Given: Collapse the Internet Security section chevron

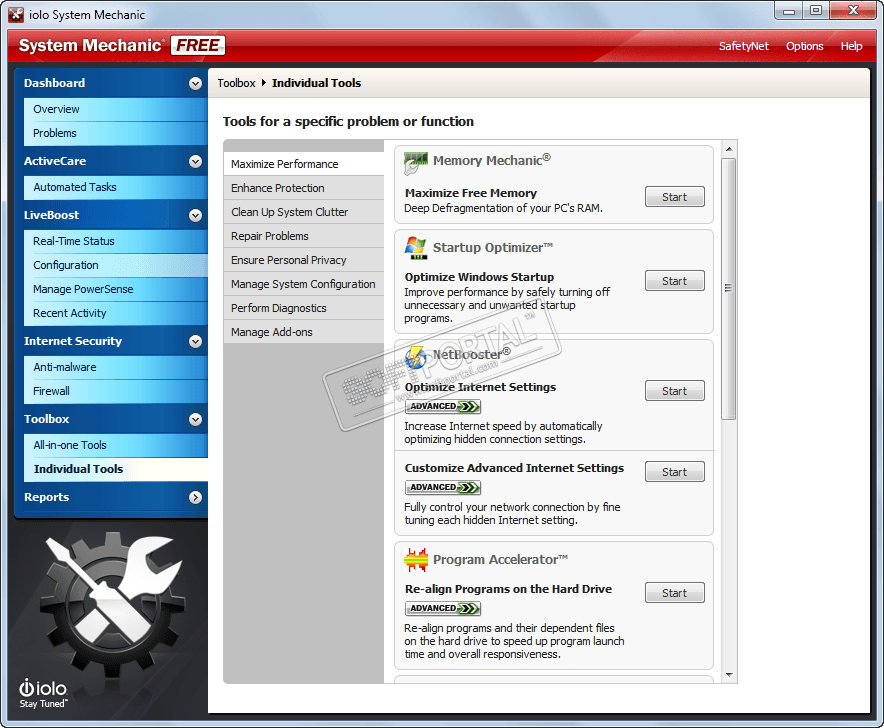Looking at the screenshot, I should pos(196,342).
